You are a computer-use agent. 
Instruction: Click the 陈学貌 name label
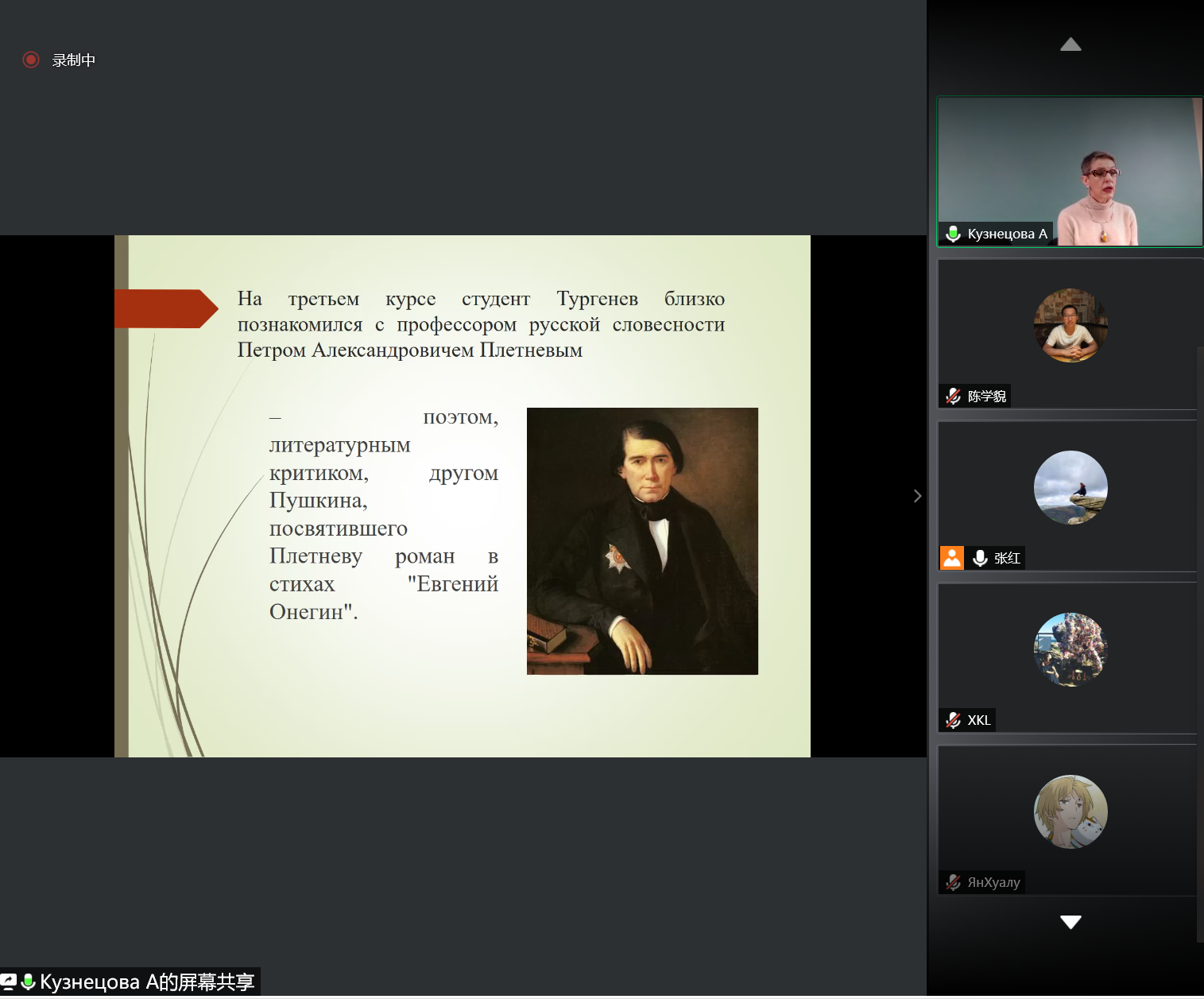pyautogui.click(x=986, y=396)
